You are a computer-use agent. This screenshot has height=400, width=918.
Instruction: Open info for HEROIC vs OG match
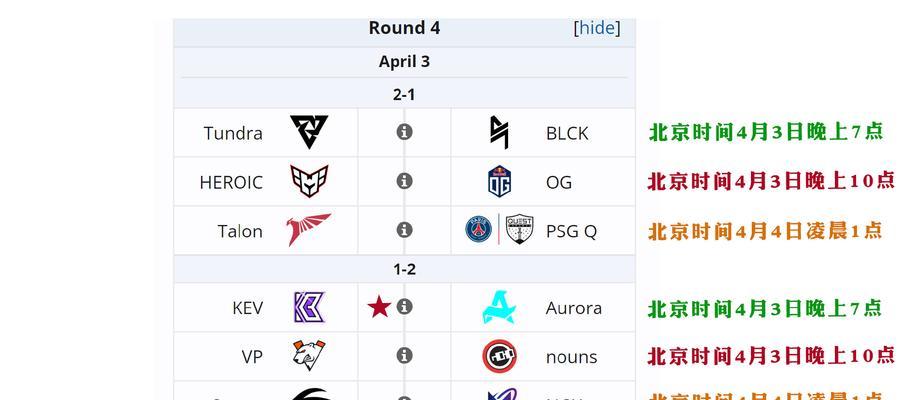(x=404, y=181)
